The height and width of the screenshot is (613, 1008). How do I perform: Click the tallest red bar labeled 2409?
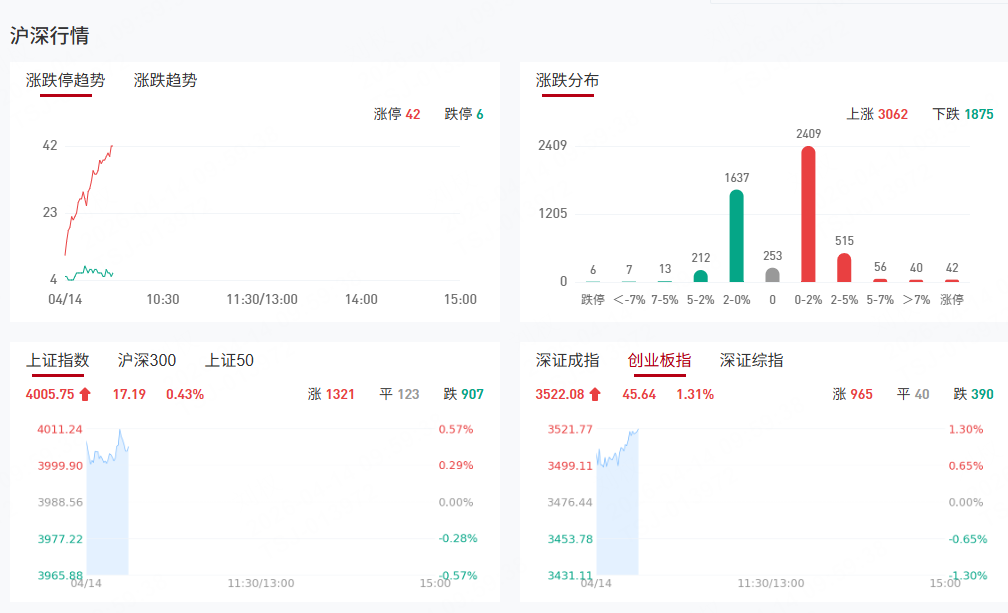(x=808, y=214)
